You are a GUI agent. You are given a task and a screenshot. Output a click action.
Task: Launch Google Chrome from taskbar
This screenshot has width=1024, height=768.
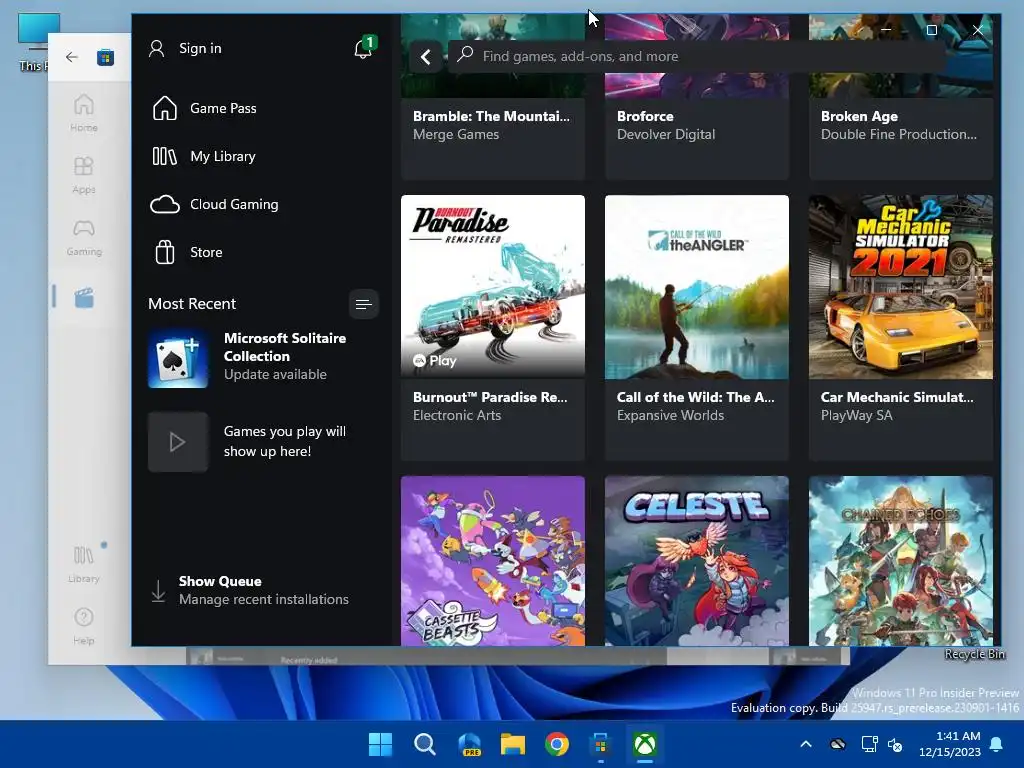pos(557,744)
